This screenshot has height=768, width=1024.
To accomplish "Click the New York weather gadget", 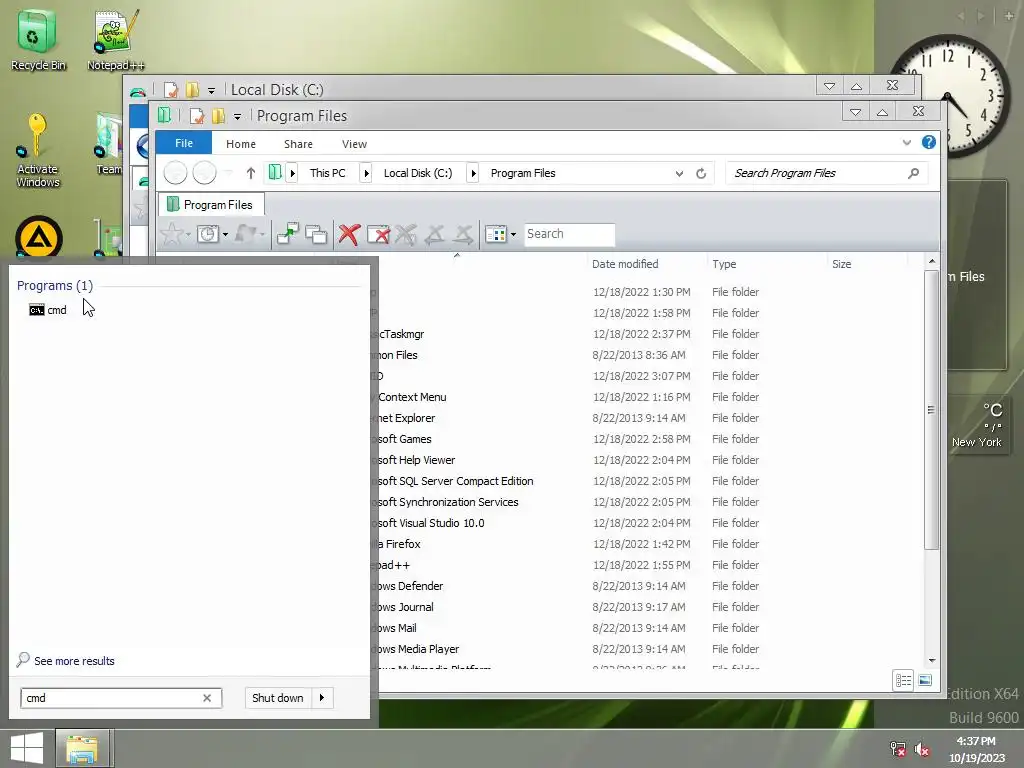I will pos(978,424).
